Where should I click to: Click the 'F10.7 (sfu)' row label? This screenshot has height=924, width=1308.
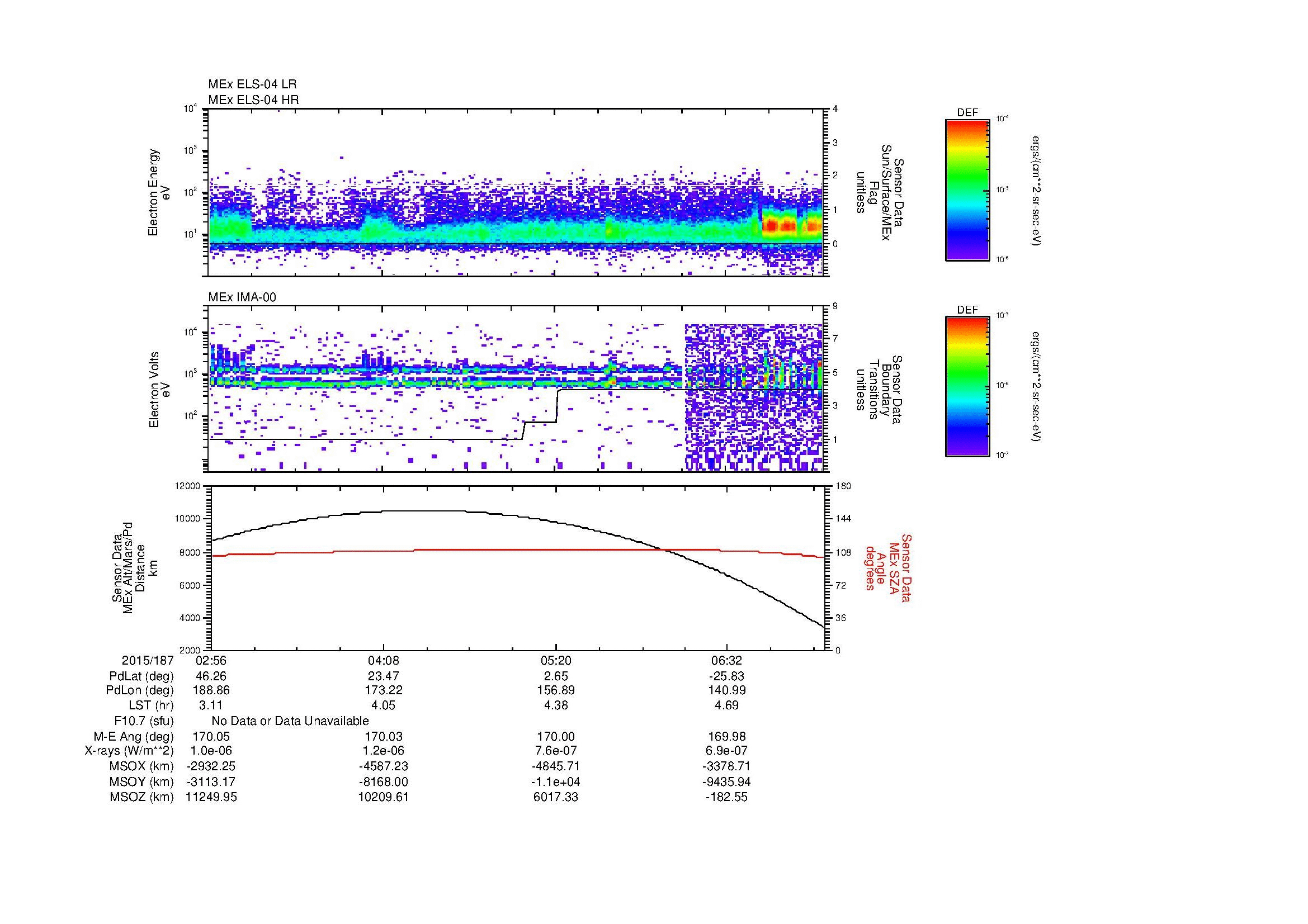[x=144, y=721]
